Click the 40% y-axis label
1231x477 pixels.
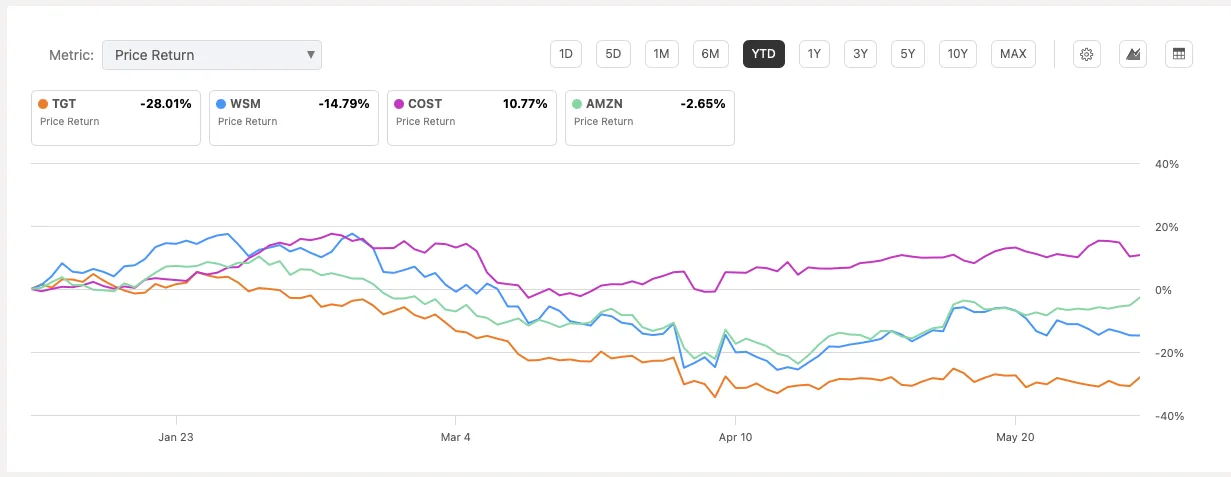point(1168,164)
